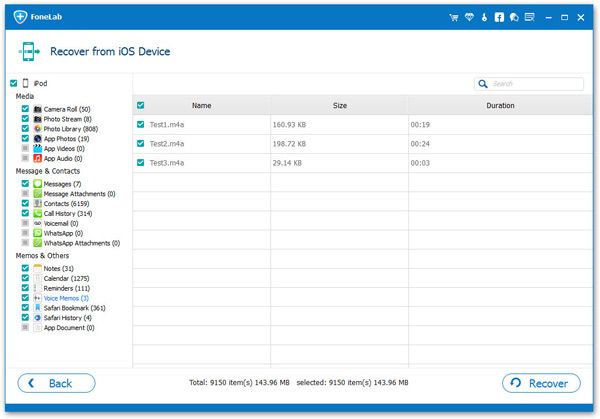The height and width of the screenshot is (419, 600).
Task: Uncheck the Test1.m4a checkbox
Action: 140,124
